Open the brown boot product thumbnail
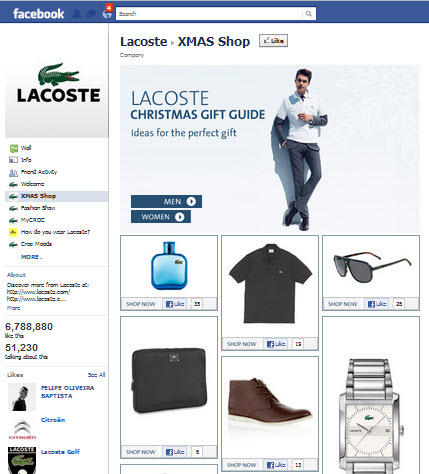Viewport: 429px width, 474px height. pyautogui.click(x=270, y=403)
